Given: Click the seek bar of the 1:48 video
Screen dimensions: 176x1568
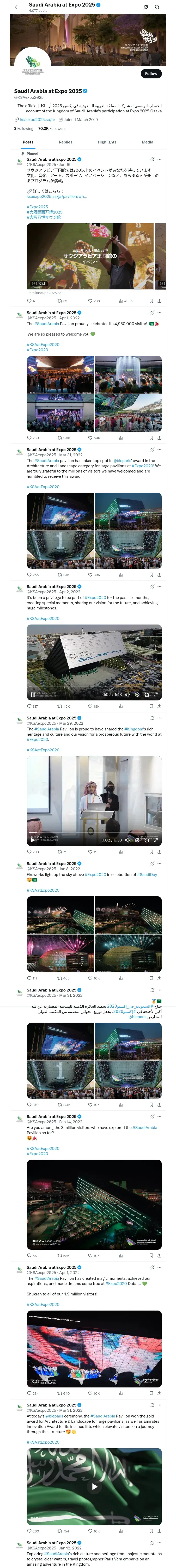Looking at the screenshot, I should click(x=91, y=688).
